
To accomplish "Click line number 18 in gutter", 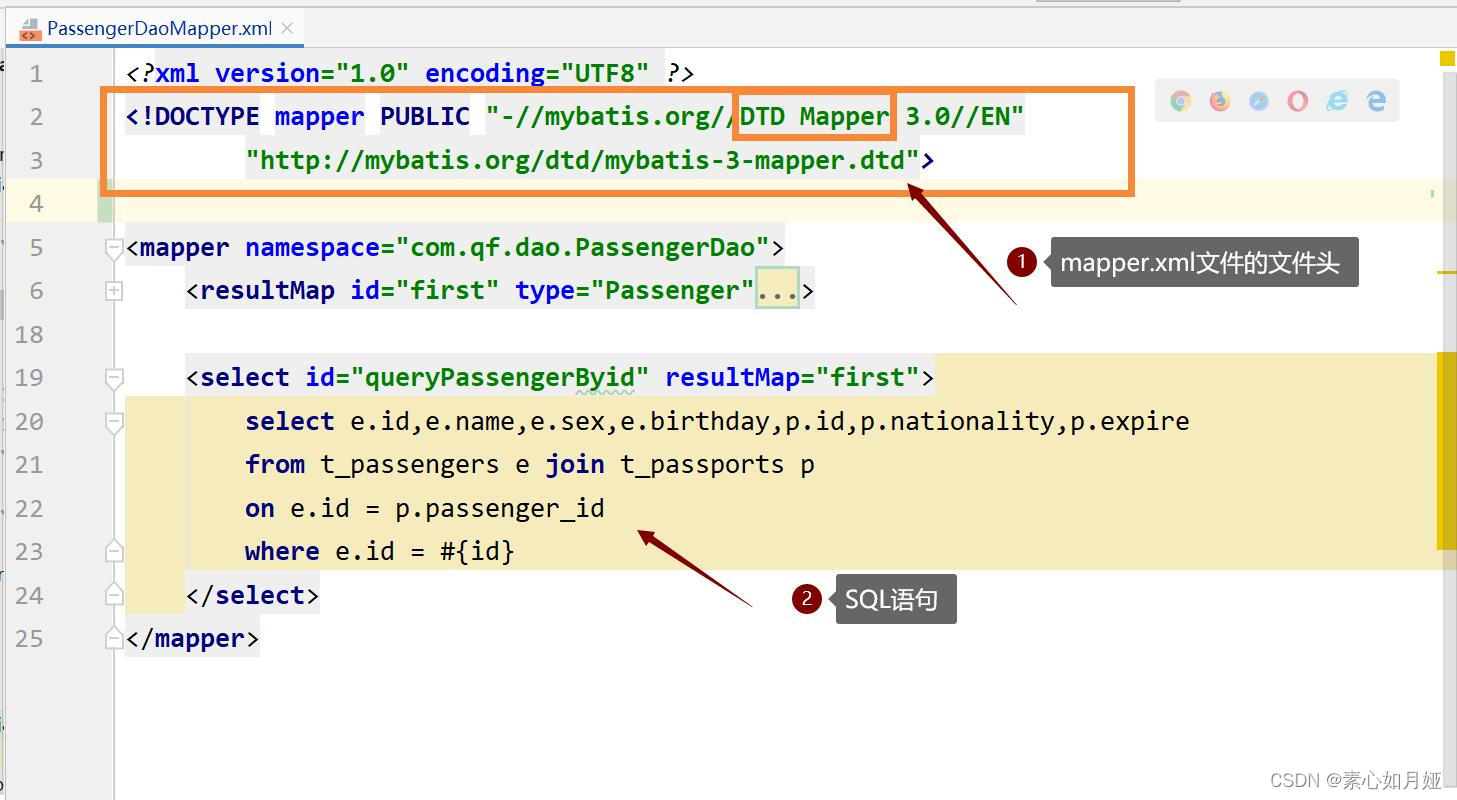I will (29, 334).
